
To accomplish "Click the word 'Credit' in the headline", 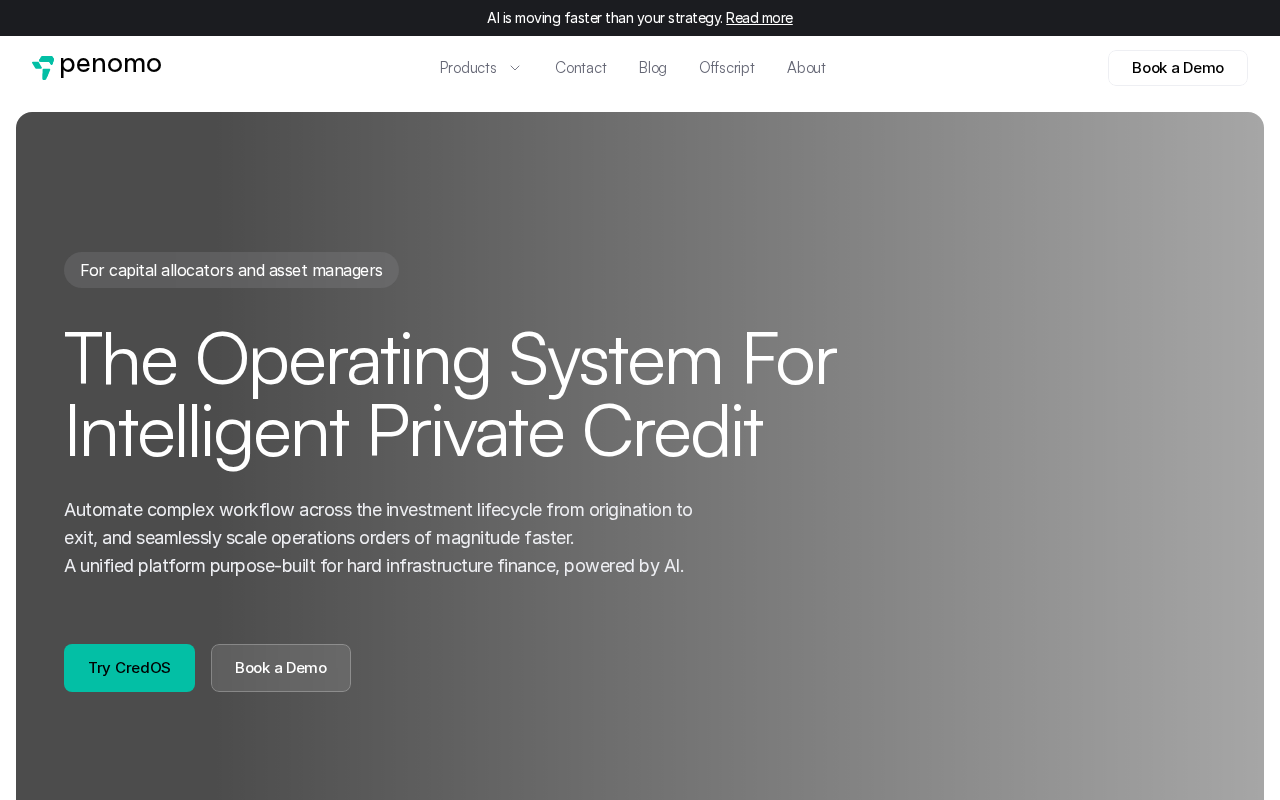I will pos(671,431).
